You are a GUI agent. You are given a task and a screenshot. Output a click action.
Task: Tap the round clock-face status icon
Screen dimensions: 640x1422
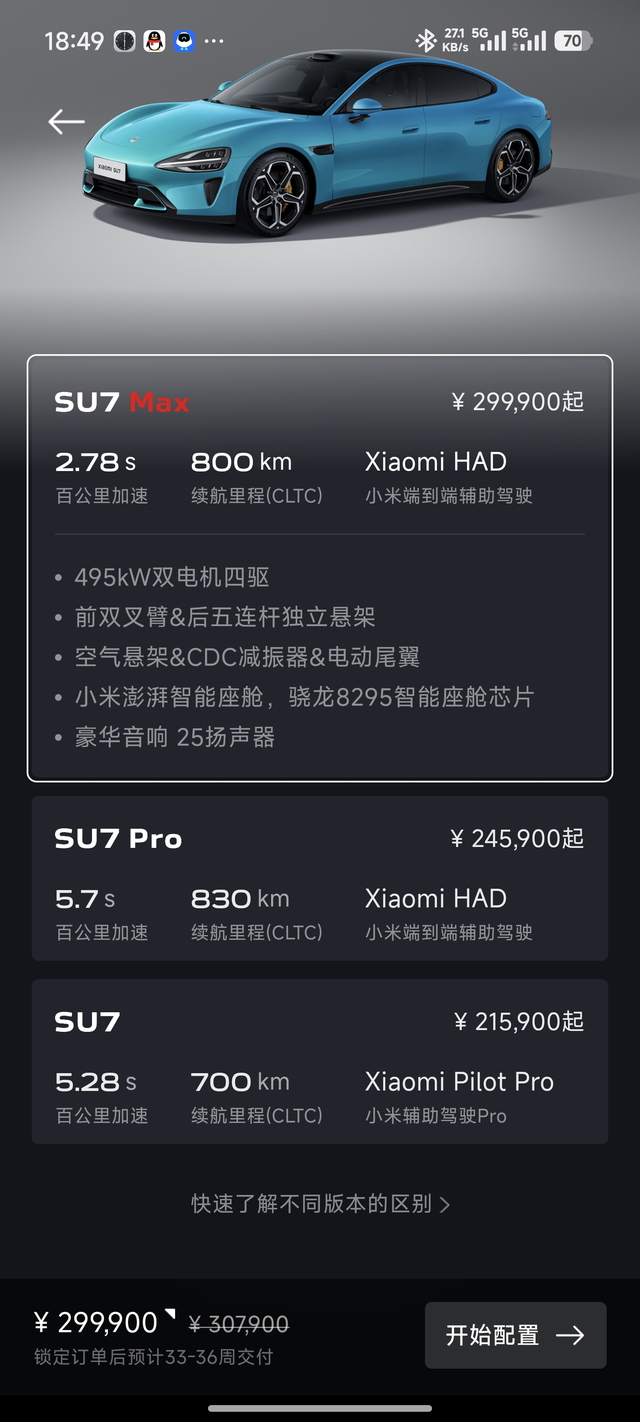point(124,41)
